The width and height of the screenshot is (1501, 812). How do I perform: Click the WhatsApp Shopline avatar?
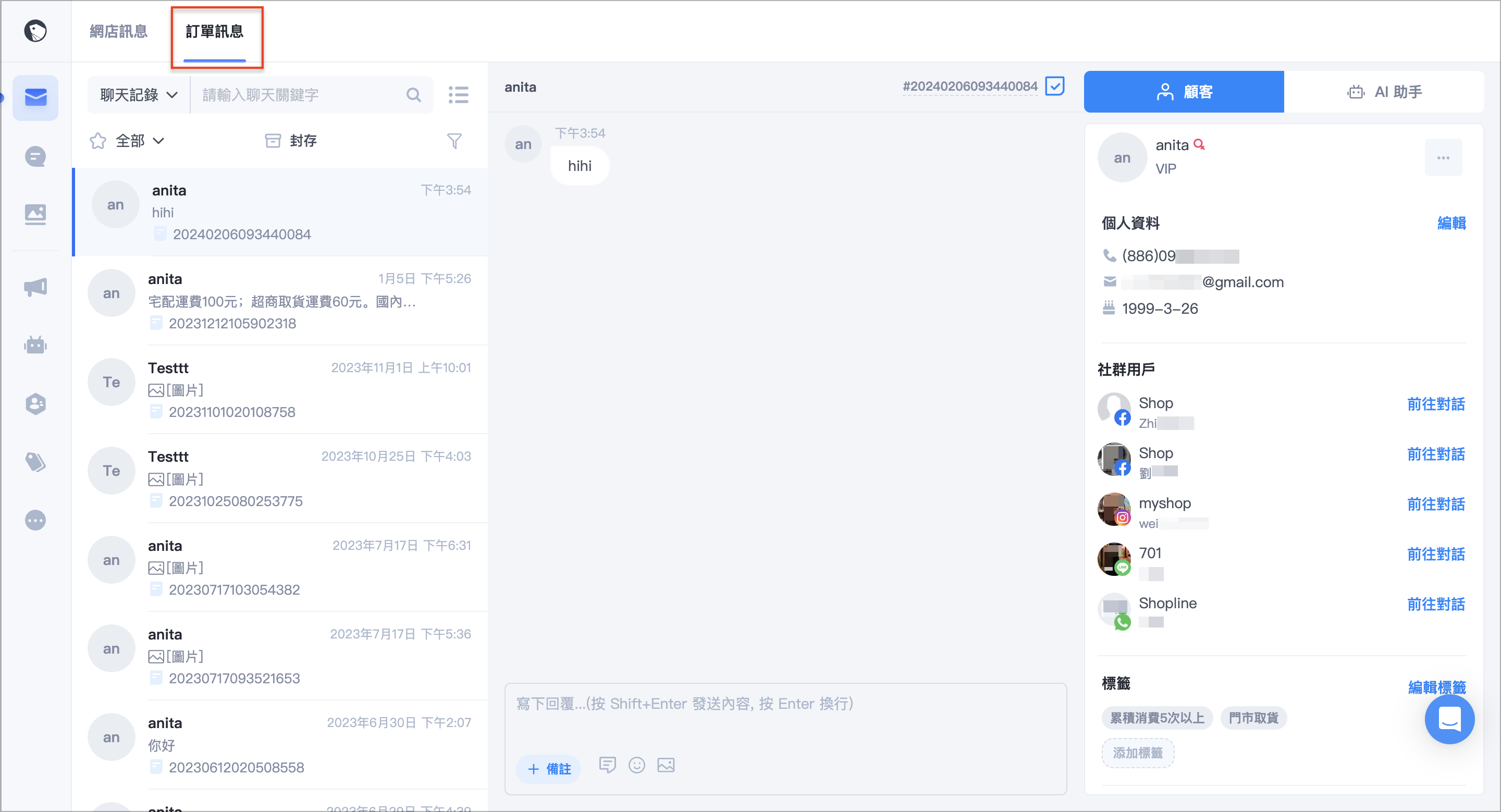[x=1114, y=610]
